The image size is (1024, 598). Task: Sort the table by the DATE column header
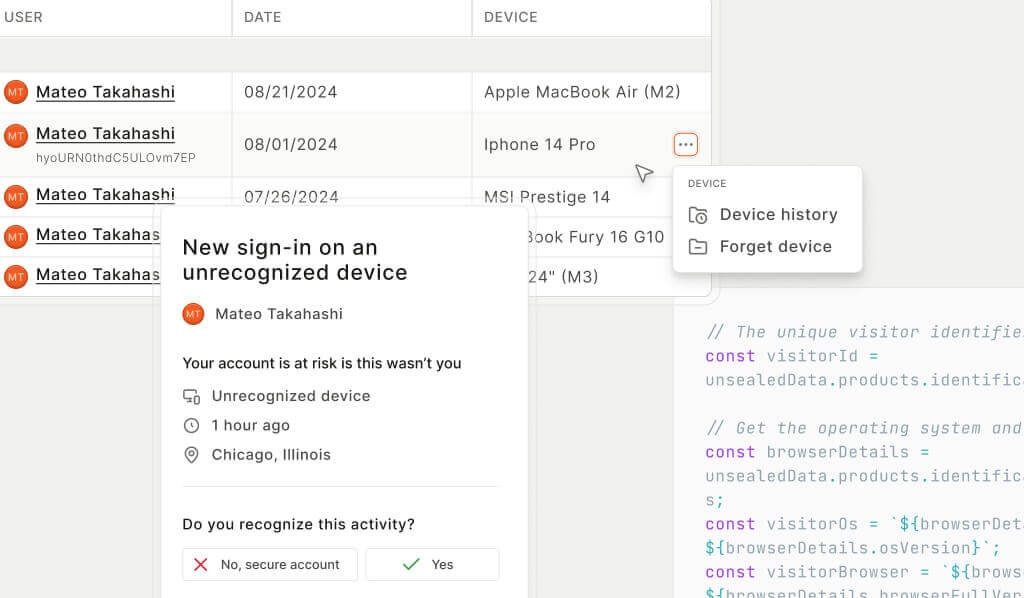(x=263, y=17)
